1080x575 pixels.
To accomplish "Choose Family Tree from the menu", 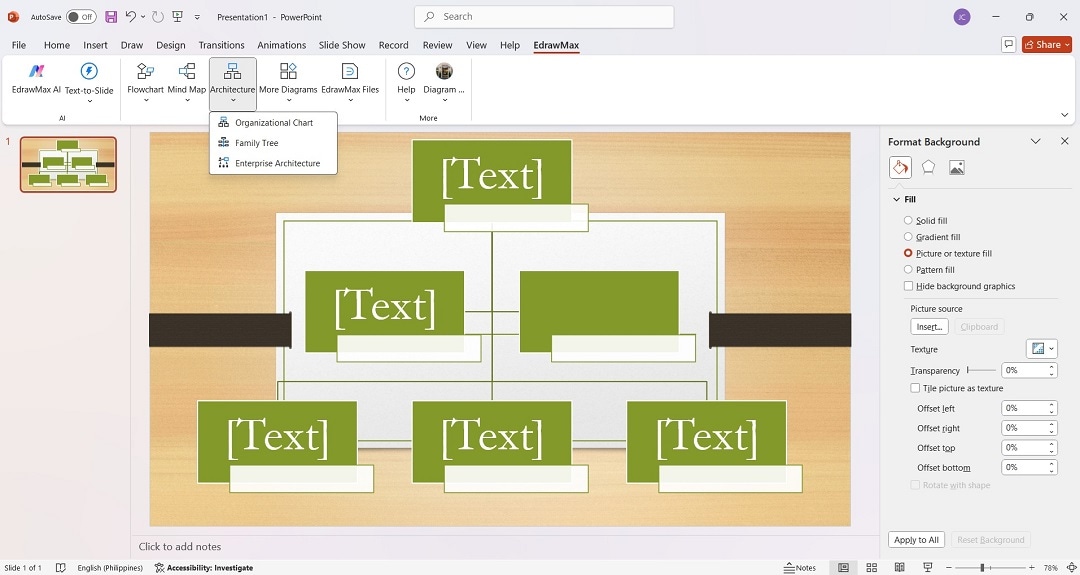I will pyautogui.click(x=273, y=143).
